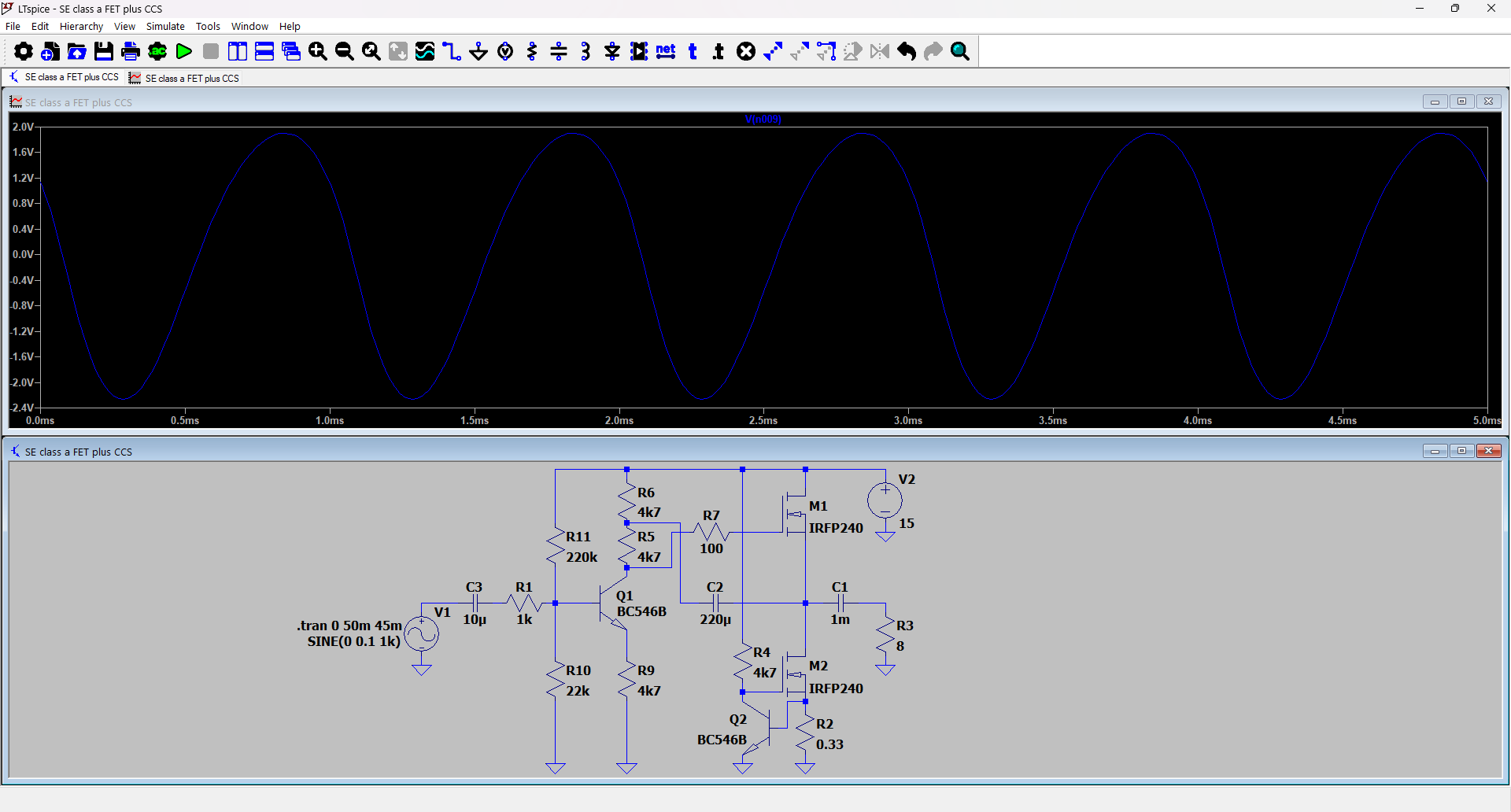Click the 2.5ms time axis label
The width and height of the screenshot is (1511, 812).
point(763,420)
